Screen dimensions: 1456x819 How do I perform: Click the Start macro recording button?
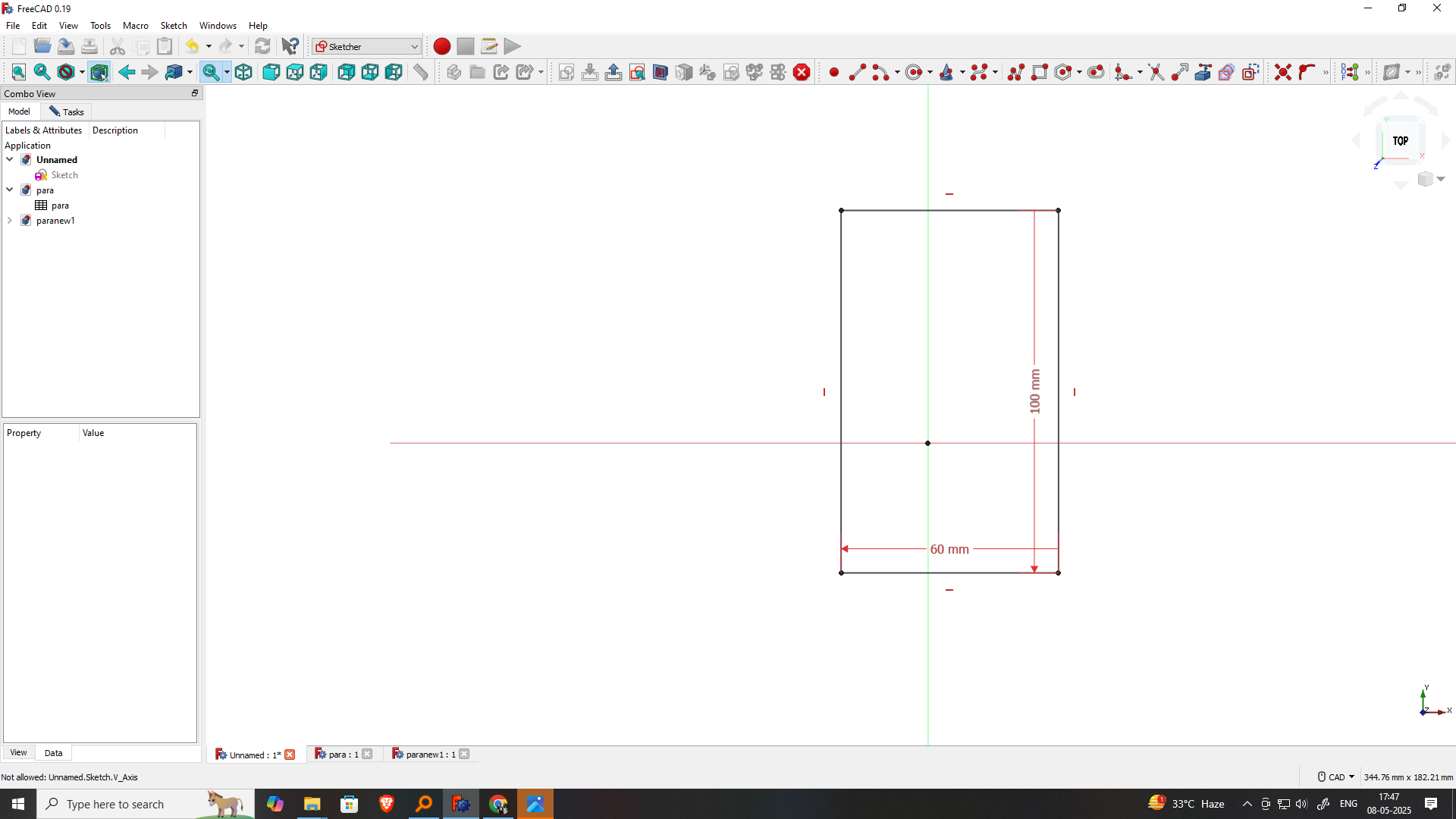[x=442, y=46]
